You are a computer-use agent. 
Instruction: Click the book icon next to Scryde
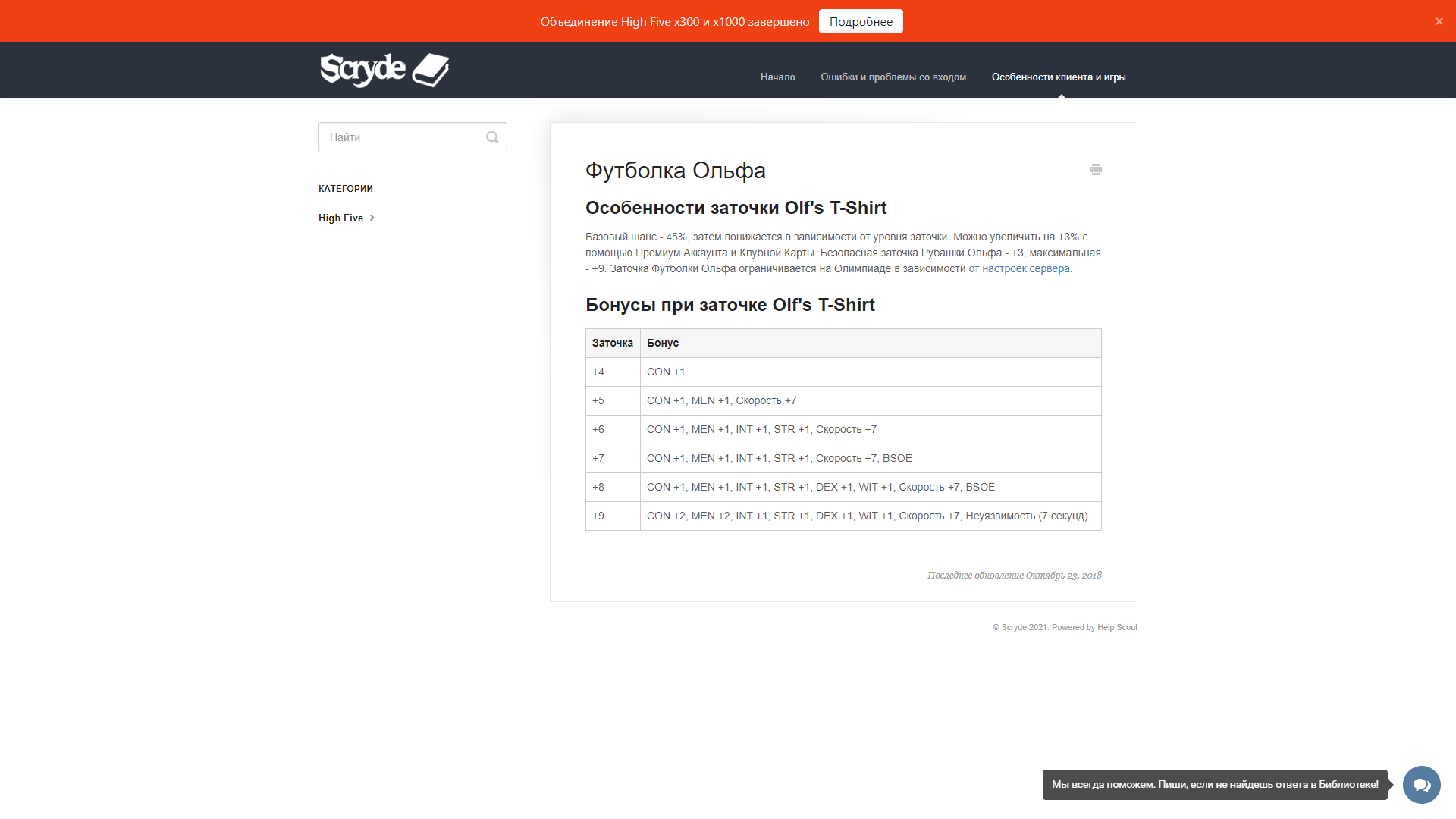click(x=429, y=70)
